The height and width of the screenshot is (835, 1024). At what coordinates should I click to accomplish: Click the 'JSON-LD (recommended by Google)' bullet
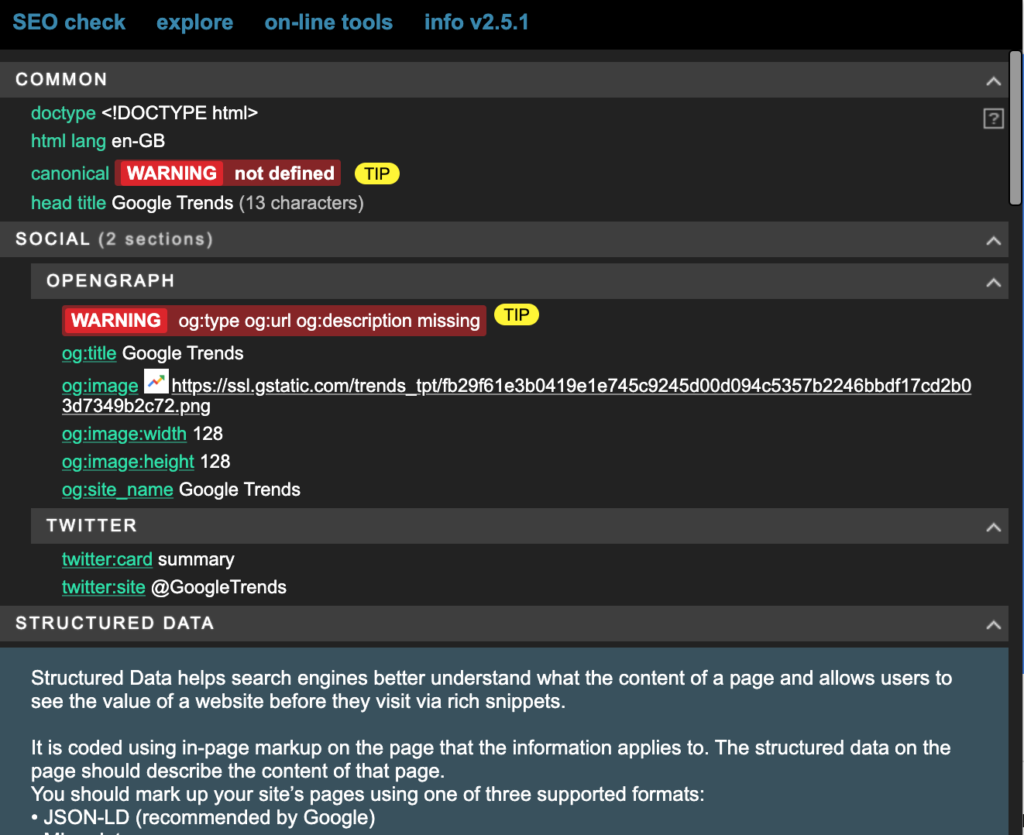click(x=203, y=817)
